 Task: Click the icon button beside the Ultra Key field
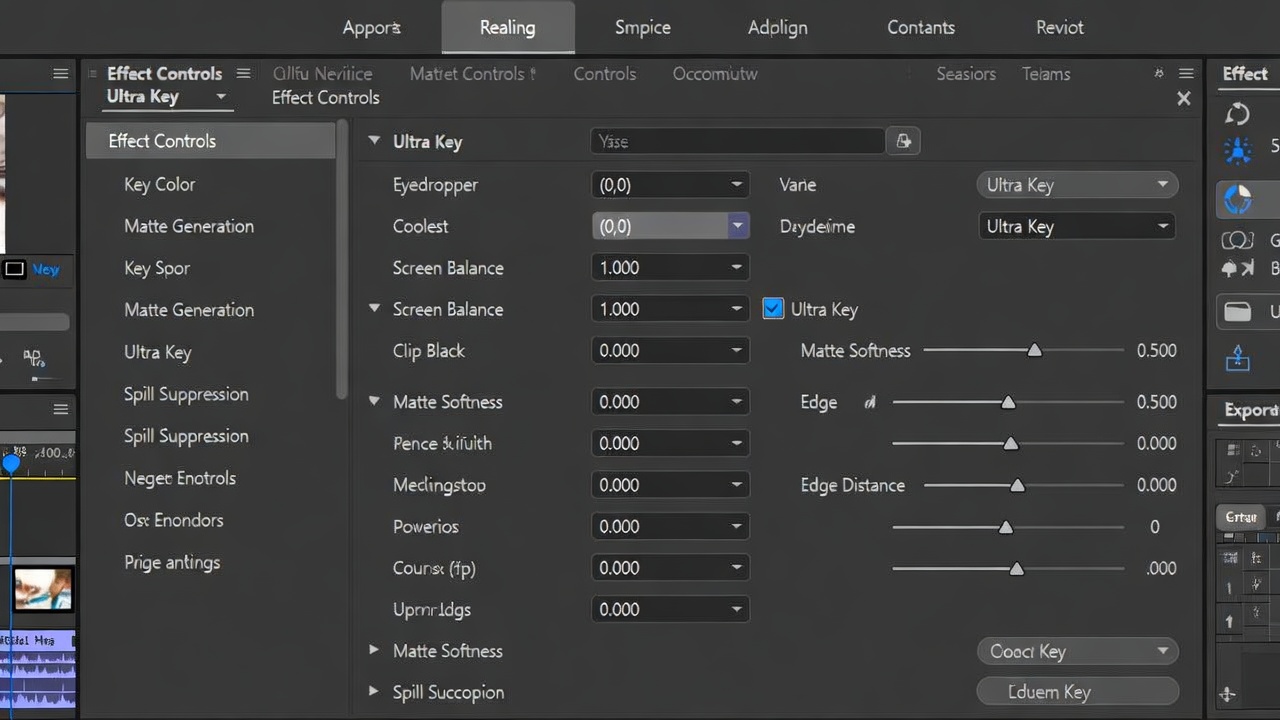coord(904,141)
